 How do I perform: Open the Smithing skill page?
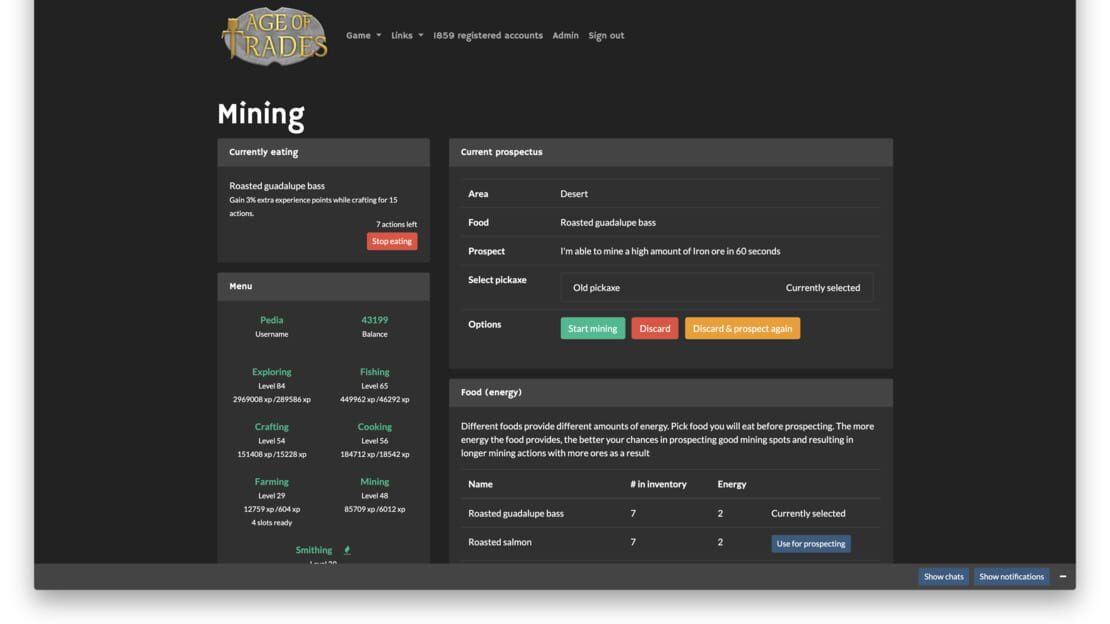[x=314, y=550]
